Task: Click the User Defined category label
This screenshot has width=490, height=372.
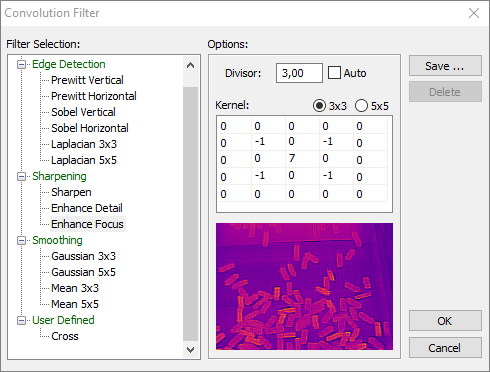Action: click(x=63, y=320)
